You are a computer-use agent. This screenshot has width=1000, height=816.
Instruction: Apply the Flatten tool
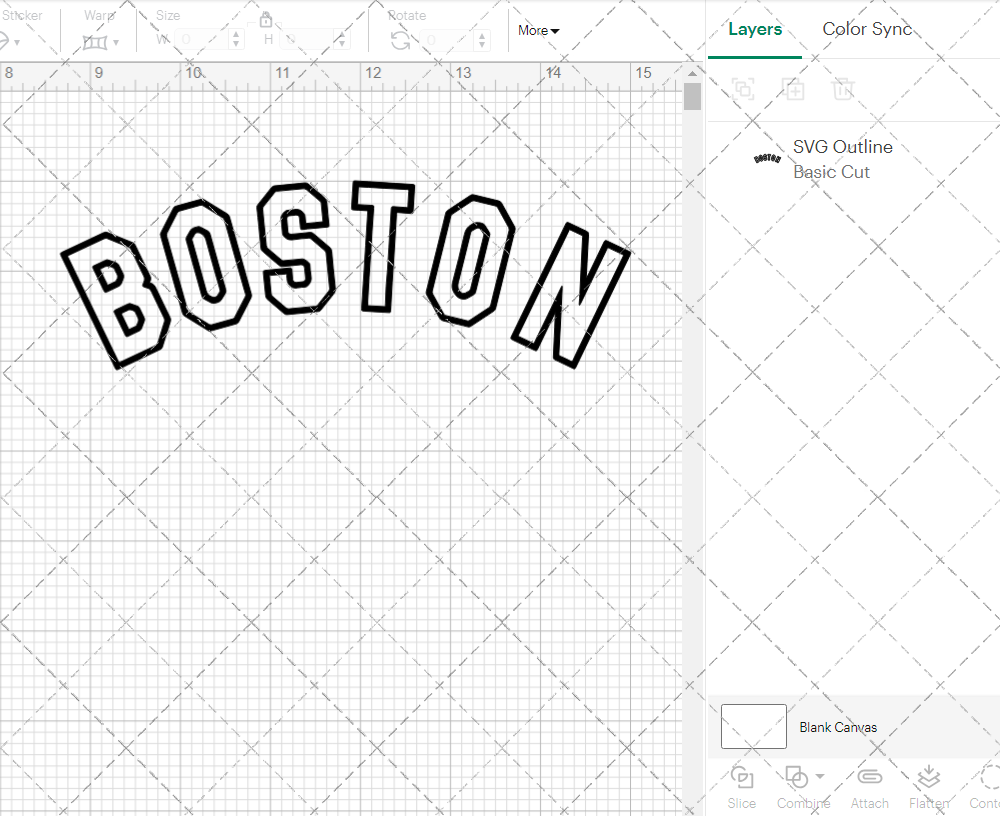(x=928, y=778)
